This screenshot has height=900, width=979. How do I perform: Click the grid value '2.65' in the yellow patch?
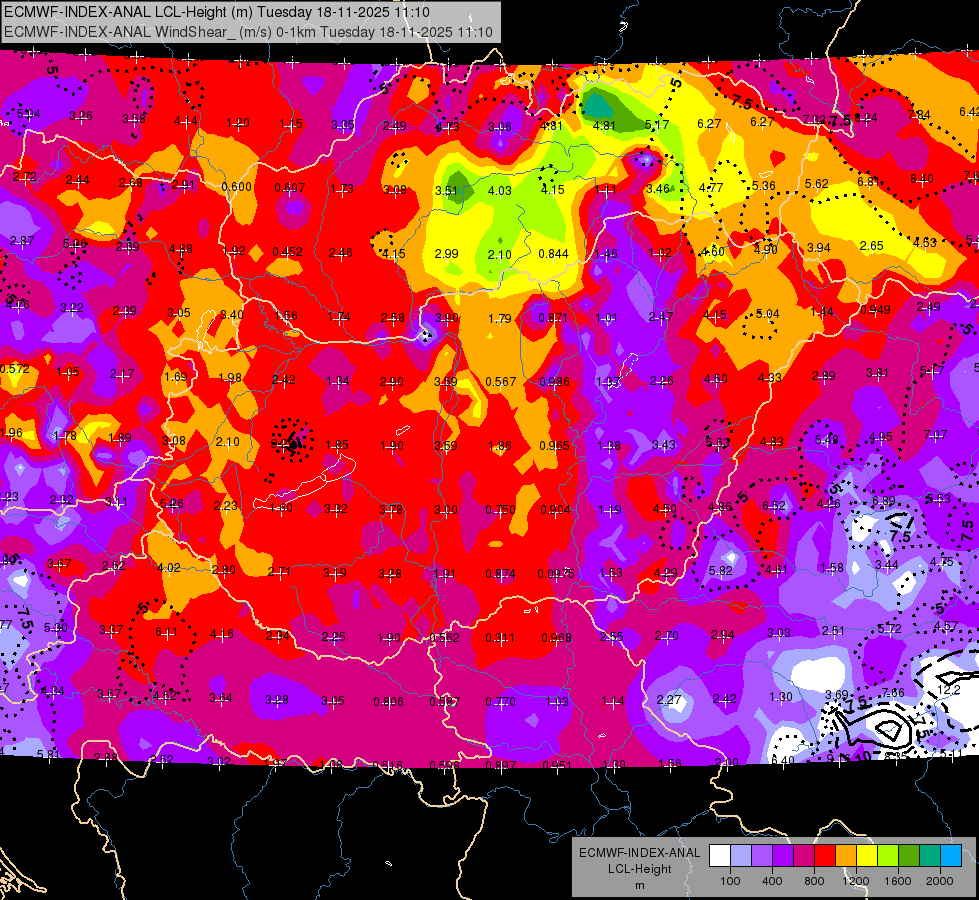(x=872, y=245)
